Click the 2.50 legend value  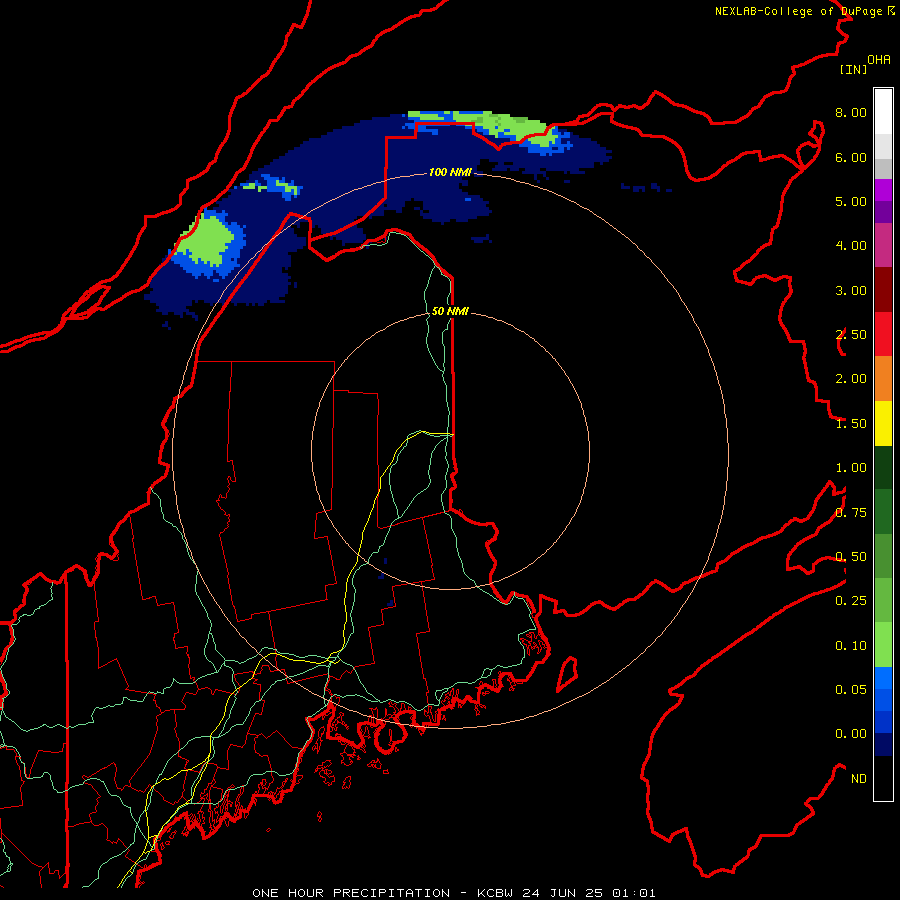(851, 335)
